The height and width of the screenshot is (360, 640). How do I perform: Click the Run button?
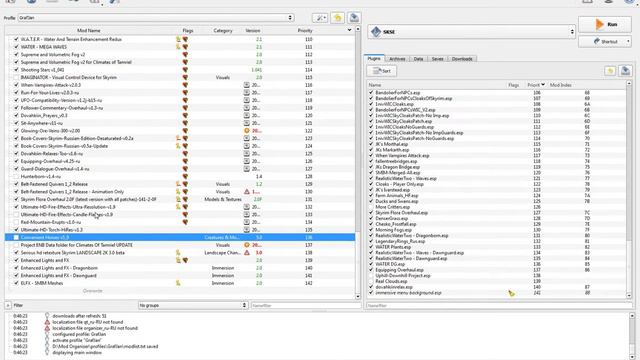click(x=605, y=24)
